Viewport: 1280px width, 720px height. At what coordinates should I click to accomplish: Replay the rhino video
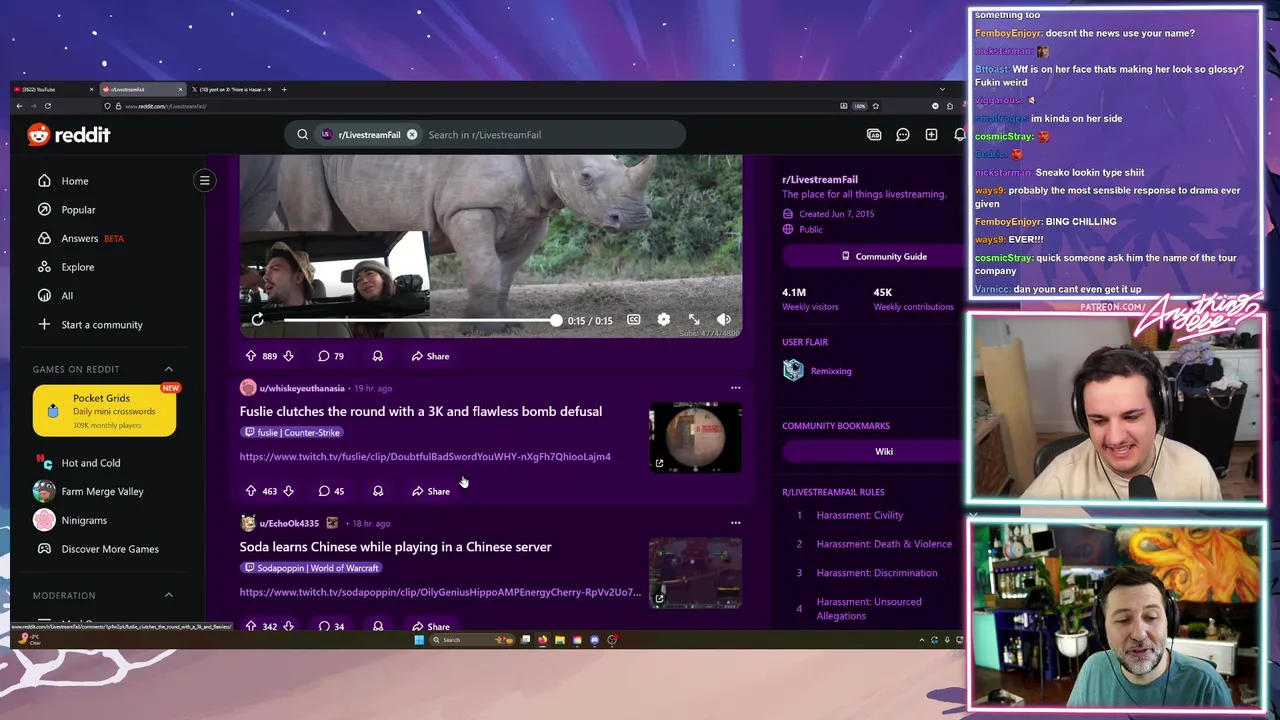pyautogui.click(x=257, y=320)
